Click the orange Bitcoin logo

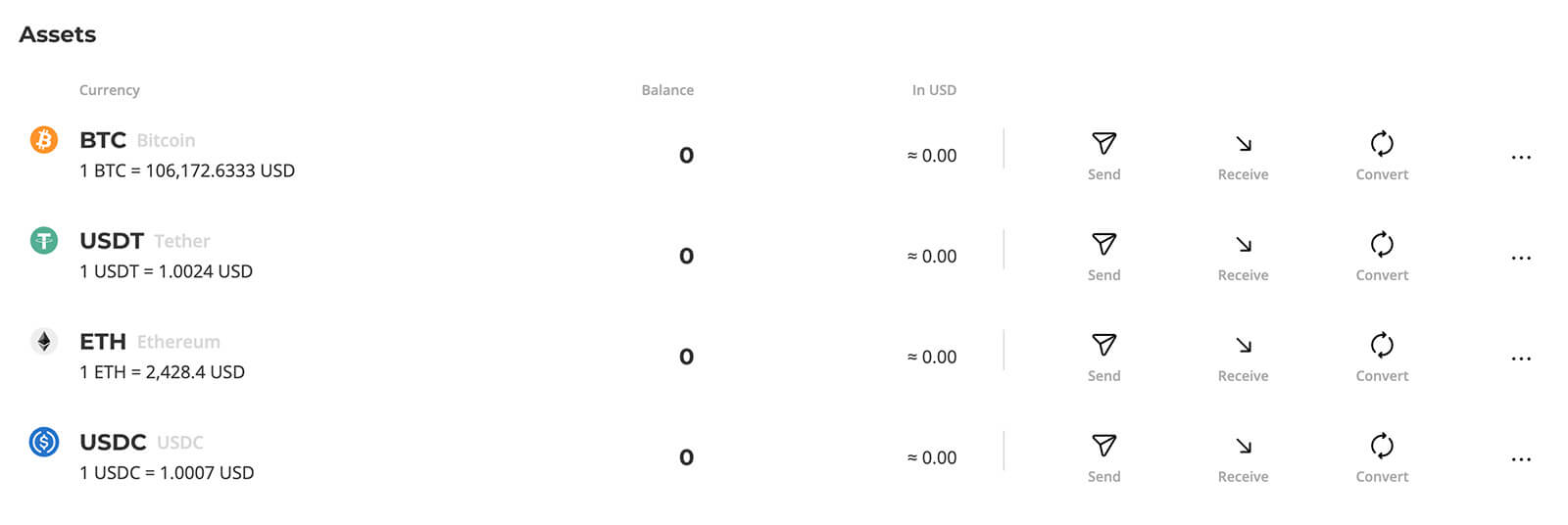[44, 140]
